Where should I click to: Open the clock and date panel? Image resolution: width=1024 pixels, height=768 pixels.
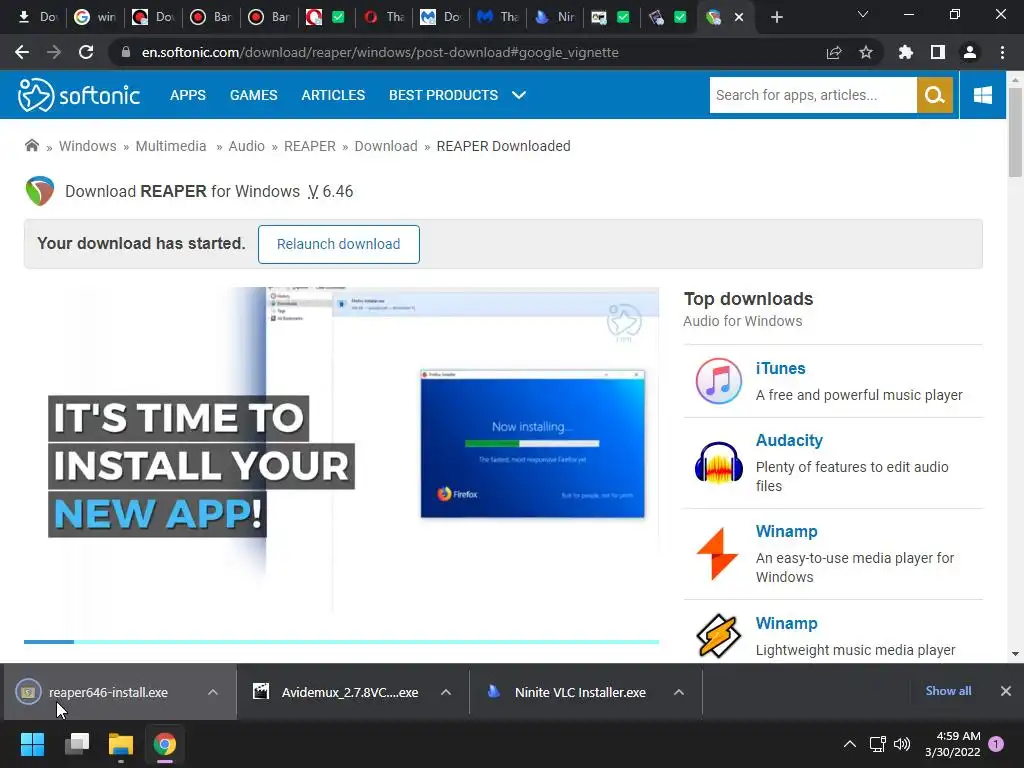tap(952, 744)
